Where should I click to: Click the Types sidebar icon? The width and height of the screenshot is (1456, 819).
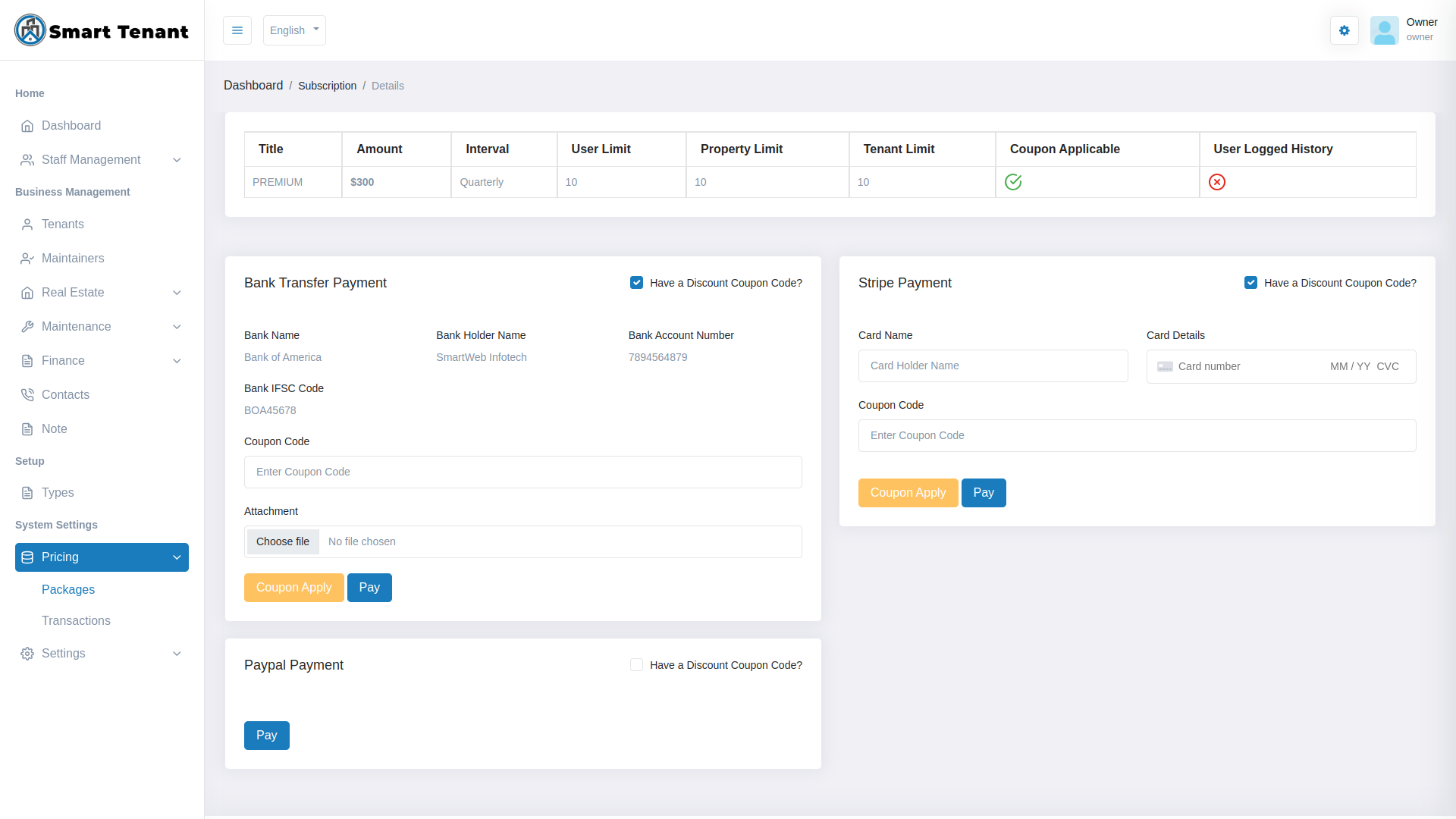[x=27, y=493]
